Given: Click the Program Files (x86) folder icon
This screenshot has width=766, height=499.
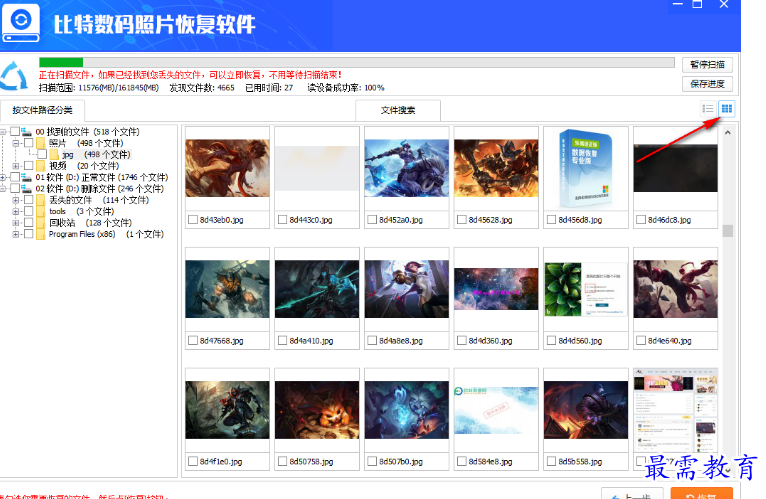Looking at the screenshot, I should (x=41, y=234).
